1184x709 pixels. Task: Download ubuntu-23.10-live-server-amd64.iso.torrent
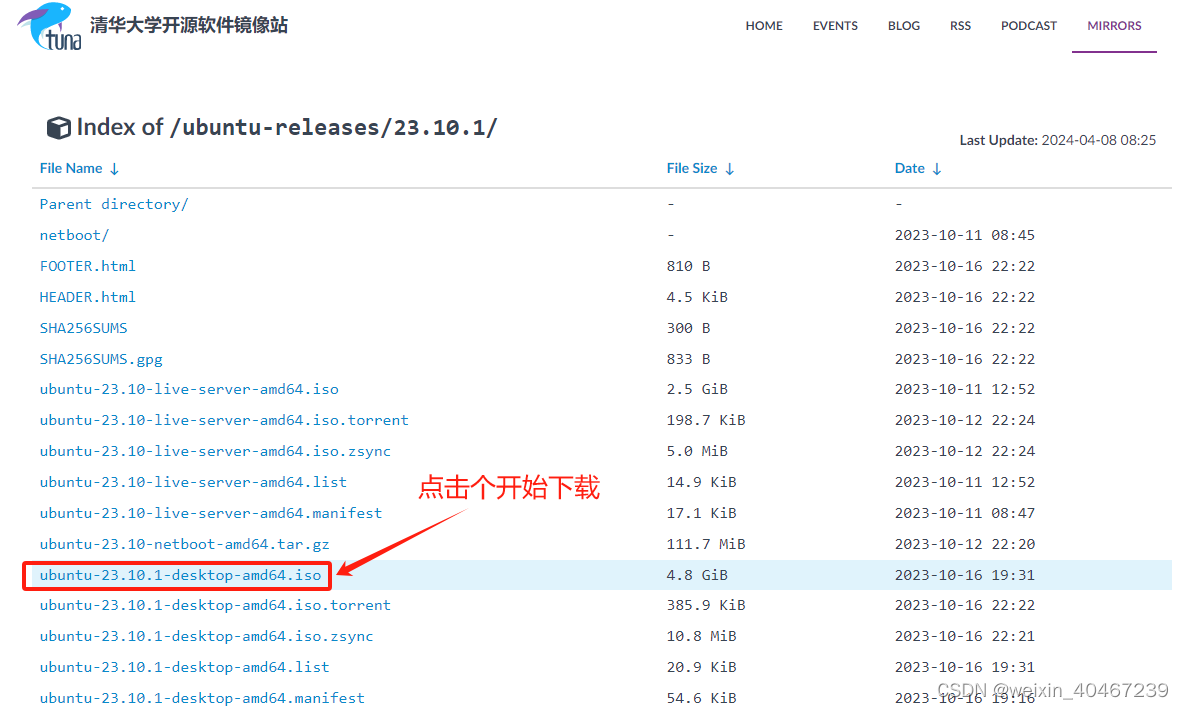tap(224, 420)
